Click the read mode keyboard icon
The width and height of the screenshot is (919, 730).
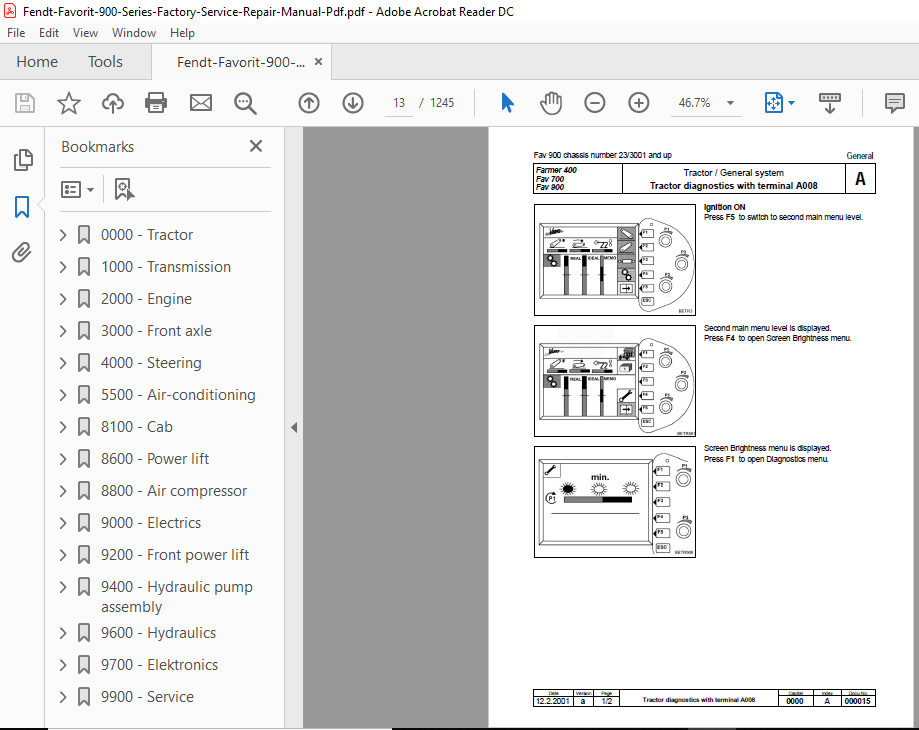pos(829,103)
